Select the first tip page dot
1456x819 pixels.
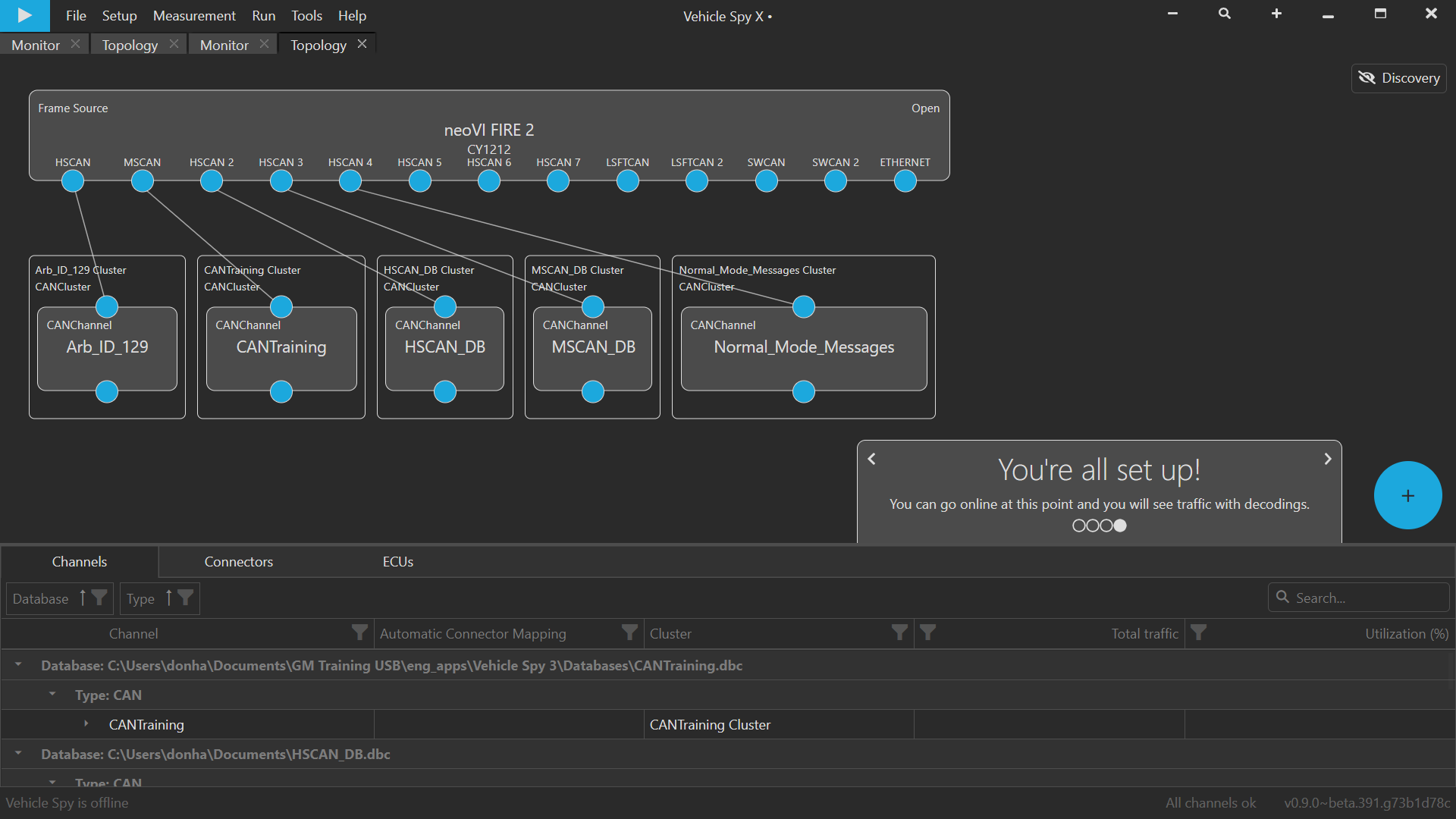point(1079,526)
